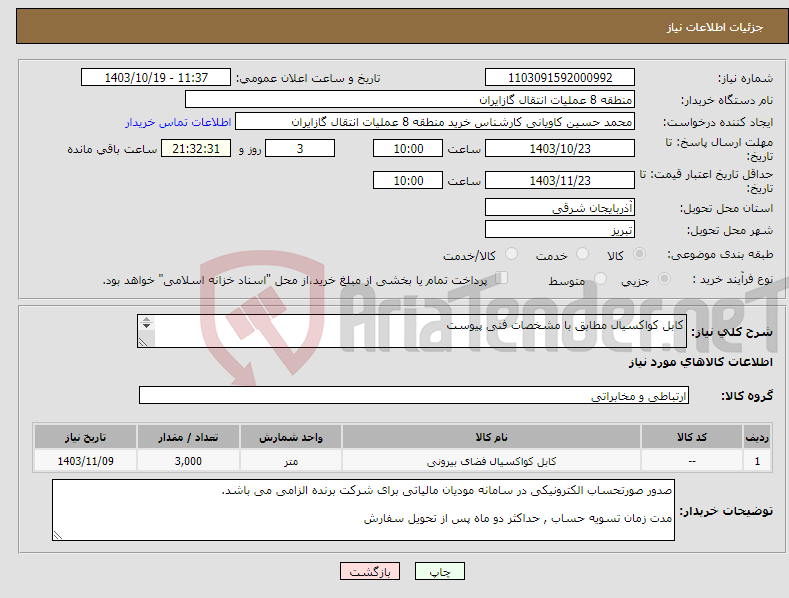Click the need number field 1103091592000992
Screen dimensions: 789x598
(x=560, y=78)
